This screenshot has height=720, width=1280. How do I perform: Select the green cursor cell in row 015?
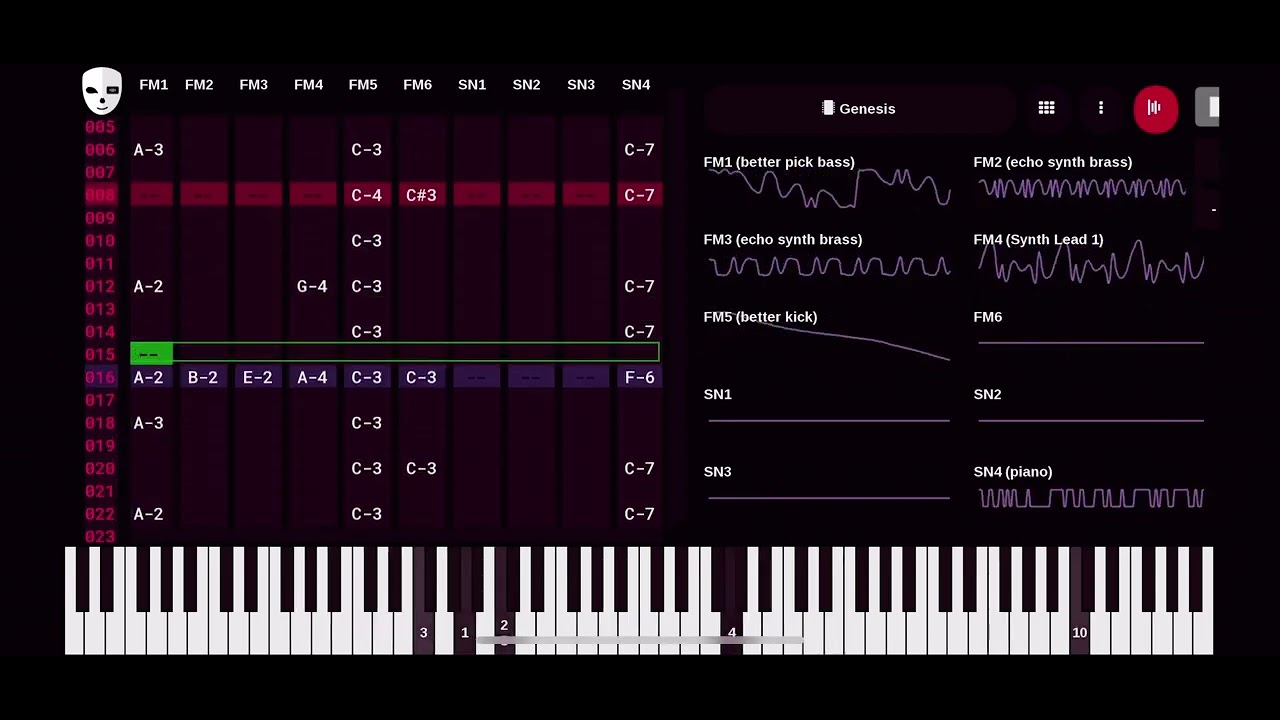pos(151,354)
